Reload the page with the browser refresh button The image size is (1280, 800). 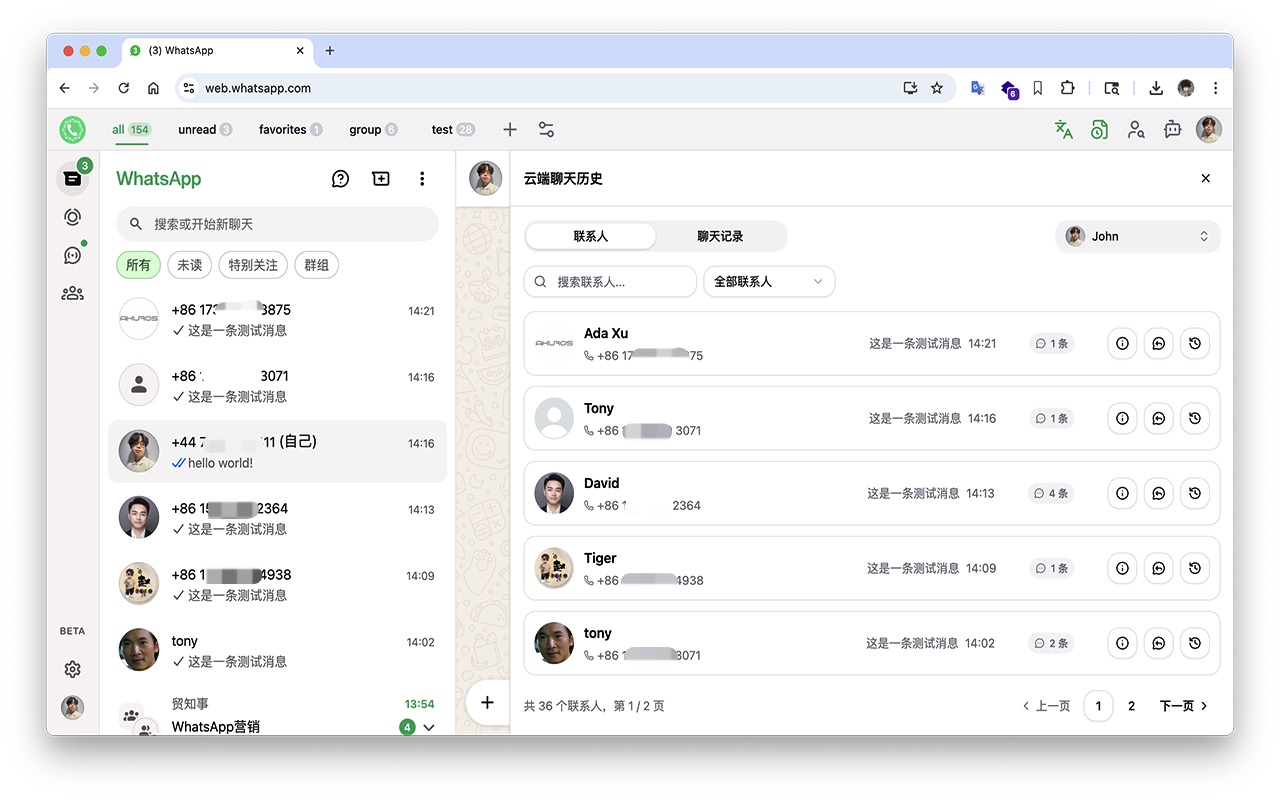(123, 88)
